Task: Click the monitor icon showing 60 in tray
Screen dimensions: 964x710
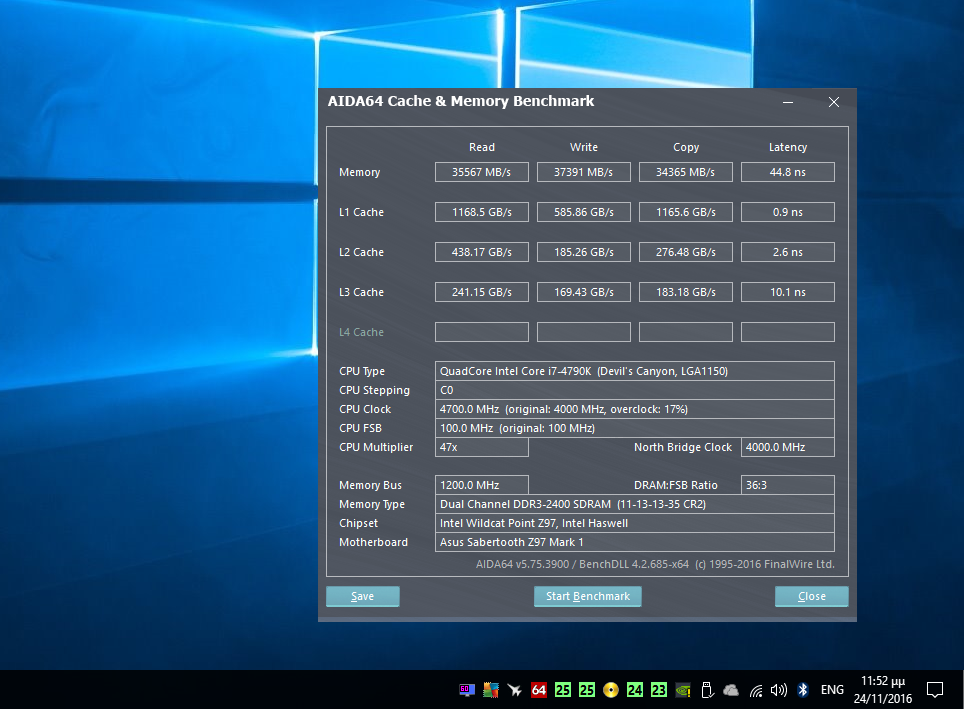Action: 467,690
